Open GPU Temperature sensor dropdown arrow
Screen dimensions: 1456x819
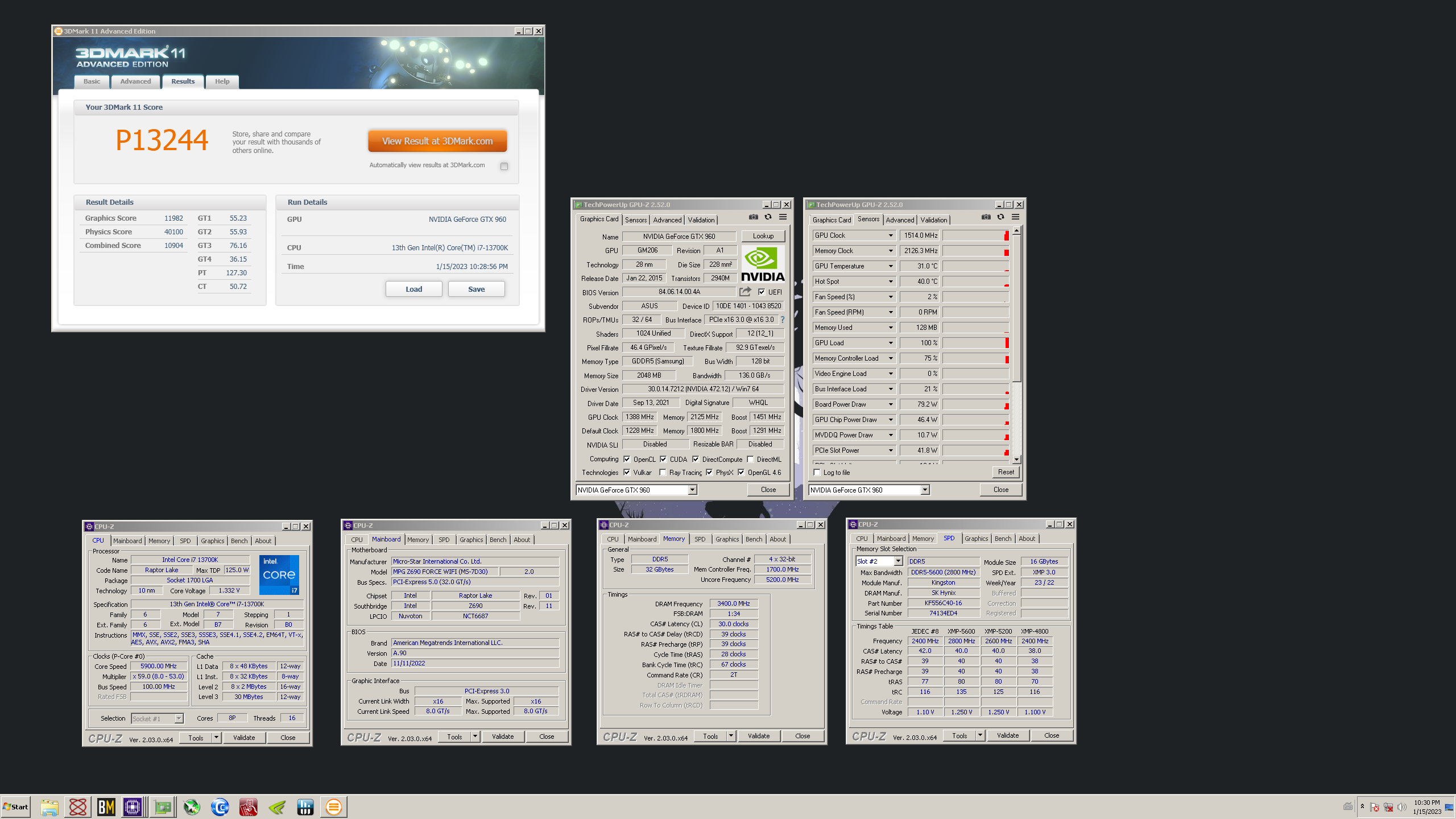point(891,266)
